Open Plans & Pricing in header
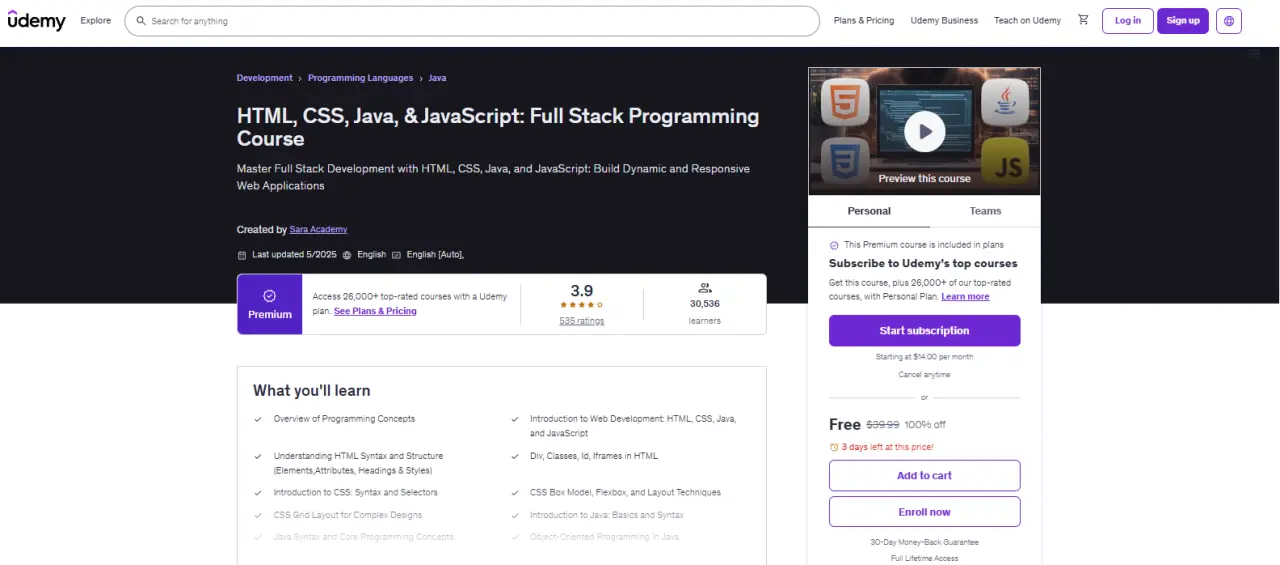This screenshot has width=1280, height=565. [864, 21]
